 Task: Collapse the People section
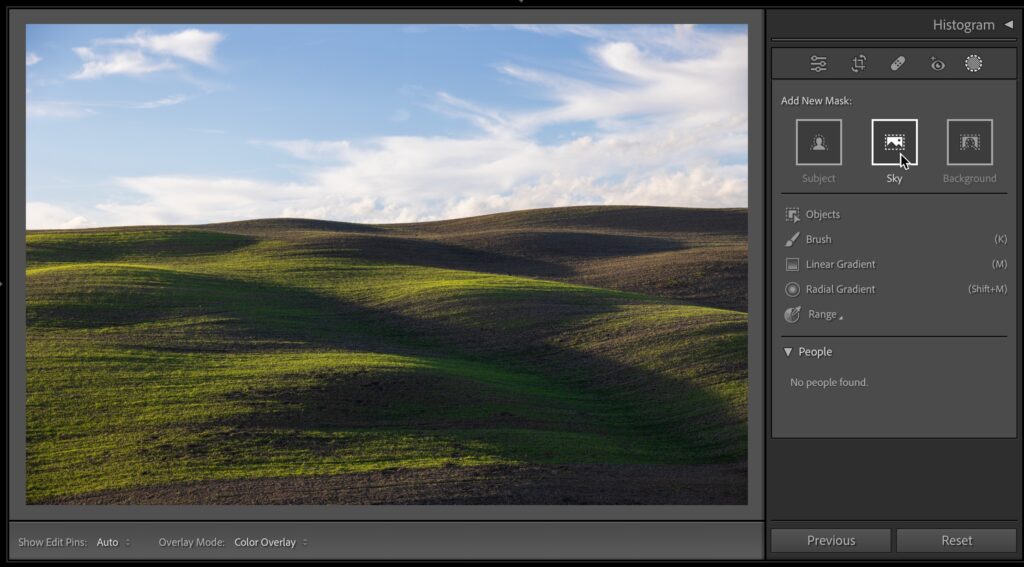coord(788,352)
